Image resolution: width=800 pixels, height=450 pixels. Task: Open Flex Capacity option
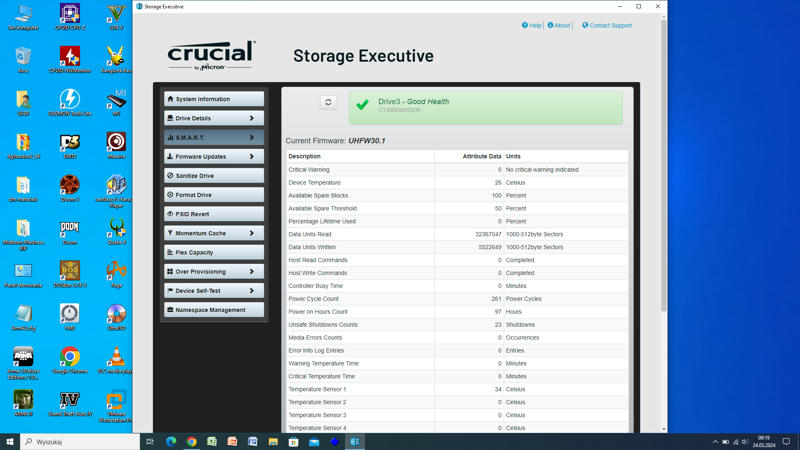[x=214, y=252]
